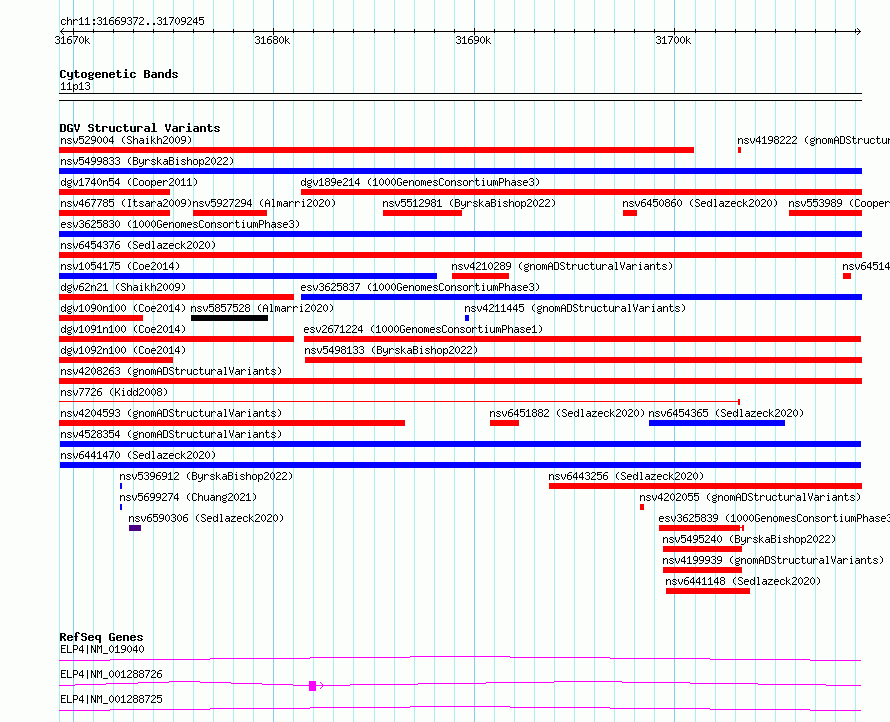
Task: Click nsv4199939 (gnomADStructuralVariants) label
Action: [x=773, y=560]
